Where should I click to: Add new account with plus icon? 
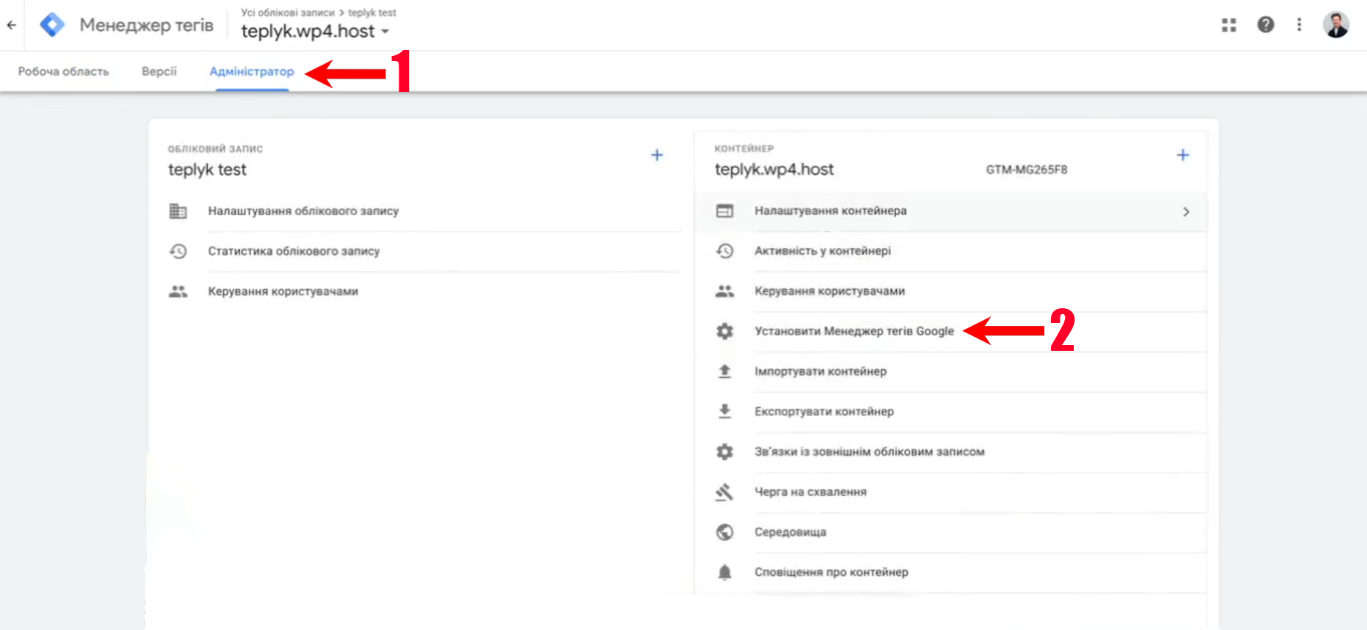657,155
